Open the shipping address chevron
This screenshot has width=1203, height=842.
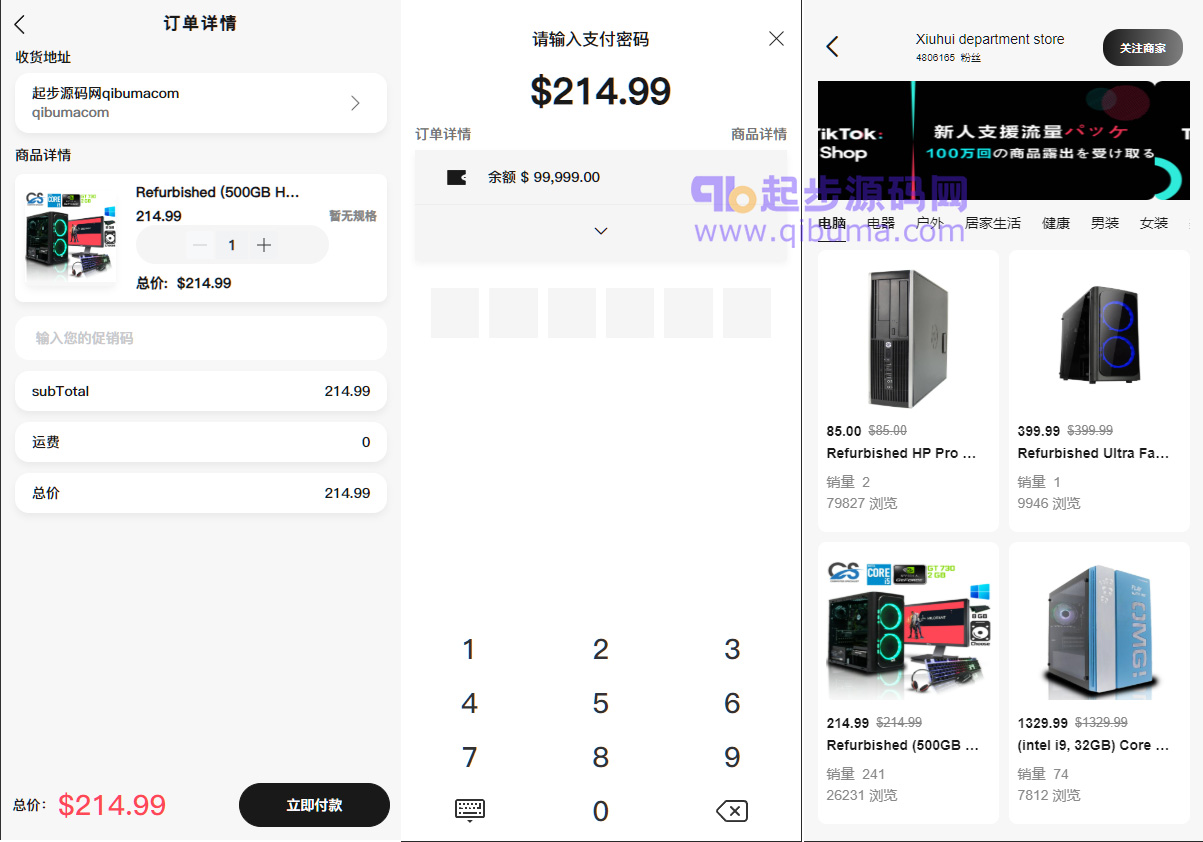tap(355, 103)
